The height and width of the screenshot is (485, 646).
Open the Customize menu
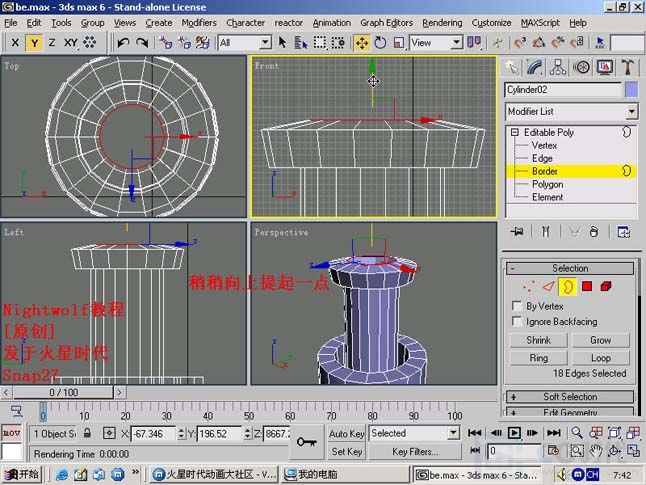coord(491,23)
